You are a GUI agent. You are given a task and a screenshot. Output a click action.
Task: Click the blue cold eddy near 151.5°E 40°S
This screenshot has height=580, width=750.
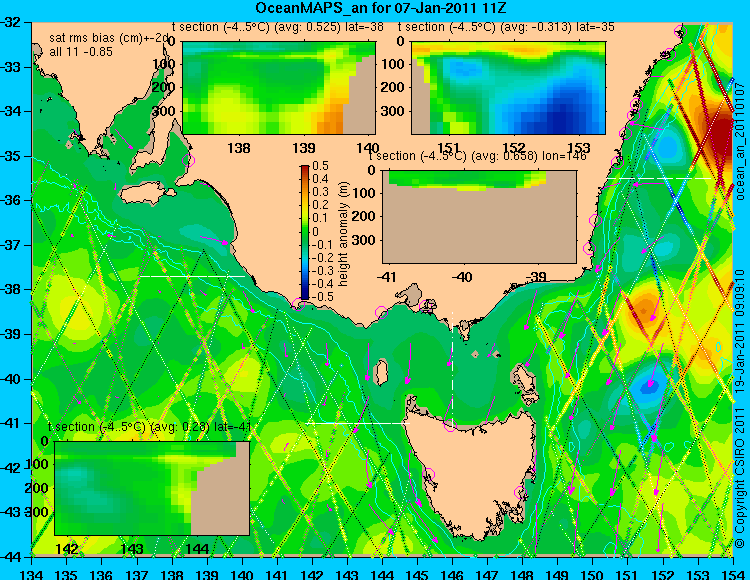[x=649, y=385]
